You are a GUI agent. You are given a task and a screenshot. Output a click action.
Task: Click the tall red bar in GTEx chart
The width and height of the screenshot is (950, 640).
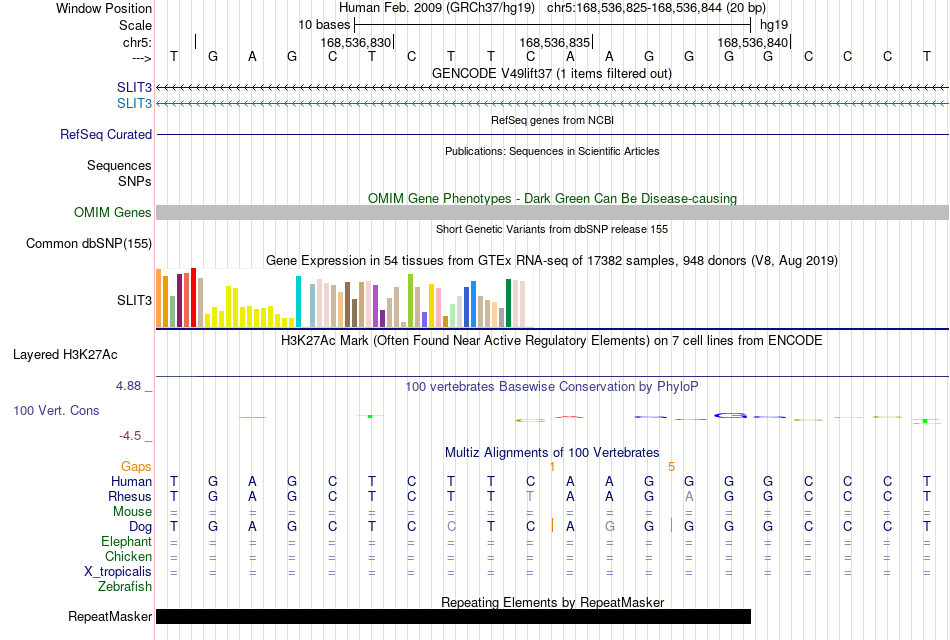click(193, 298)
